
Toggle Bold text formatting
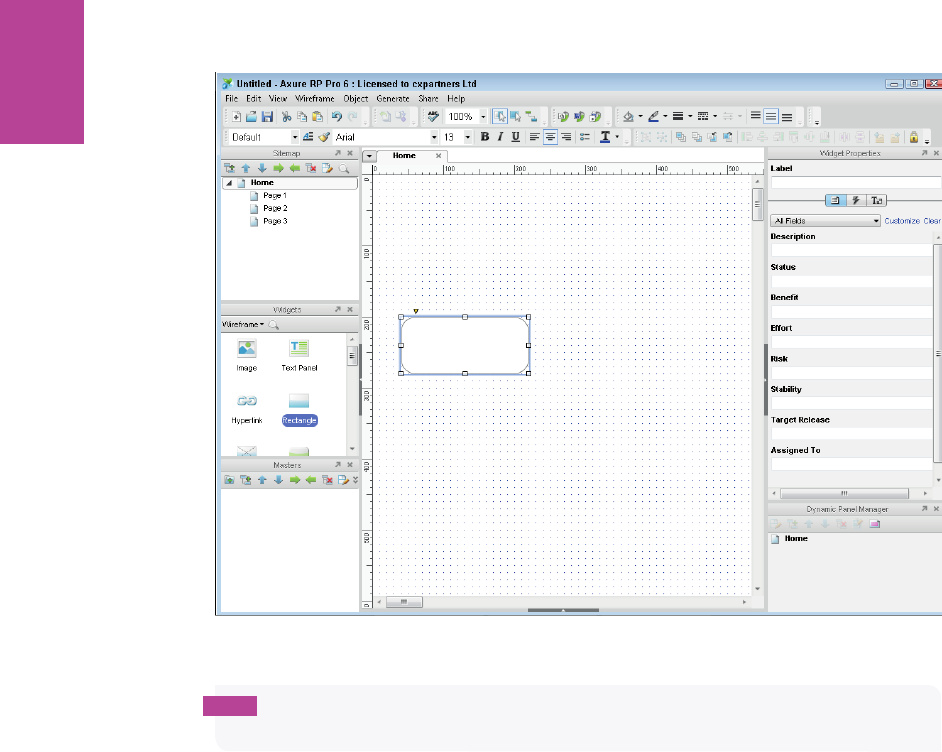point(484,137)
